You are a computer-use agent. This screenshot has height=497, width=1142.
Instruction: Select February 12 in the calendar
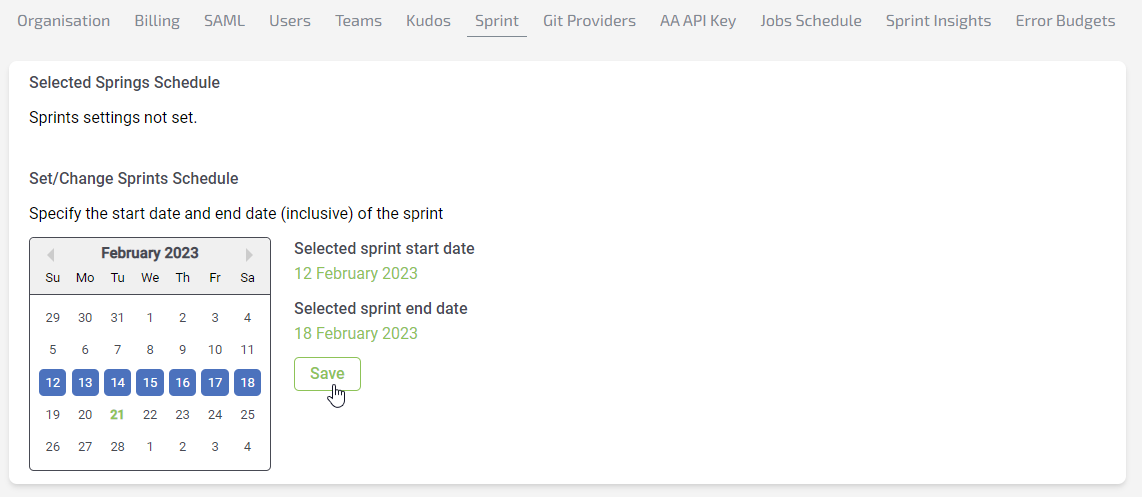click(53, 382)
